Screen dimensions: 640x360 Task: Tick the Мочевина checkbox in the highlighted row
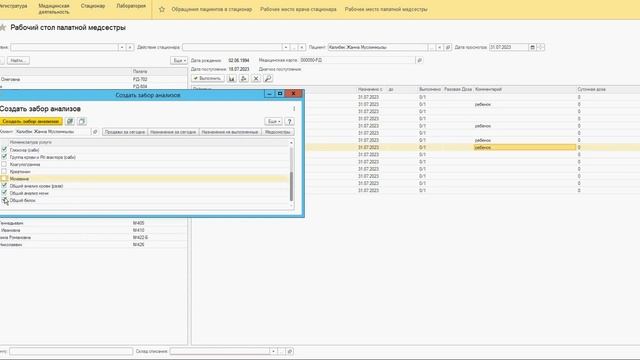pyautogui.click(x=4, y=178)
